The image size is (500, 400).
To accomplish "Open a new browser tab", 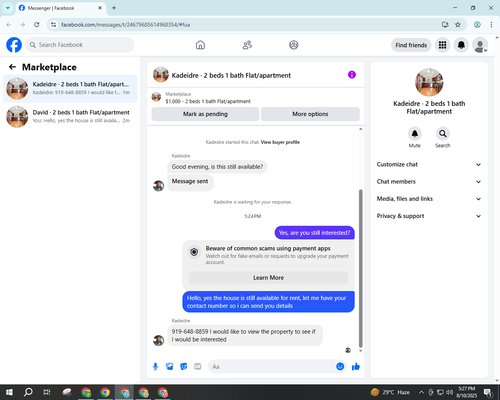I will [x=114, y=8].
